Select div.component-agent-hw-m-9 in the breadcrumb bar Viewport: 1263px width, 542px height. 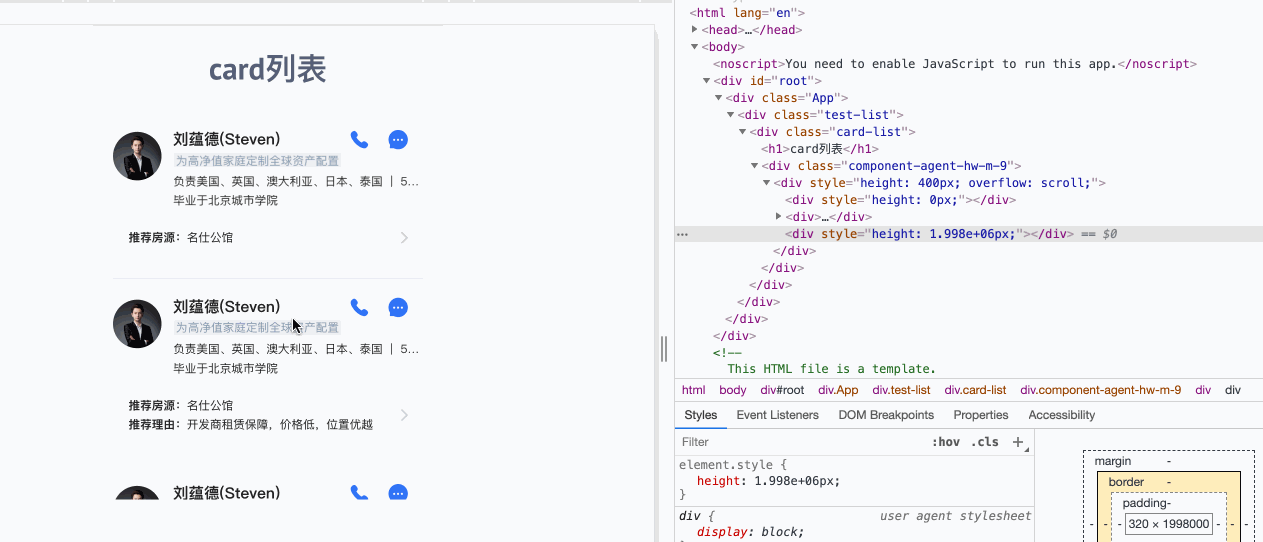point(1100,390)
